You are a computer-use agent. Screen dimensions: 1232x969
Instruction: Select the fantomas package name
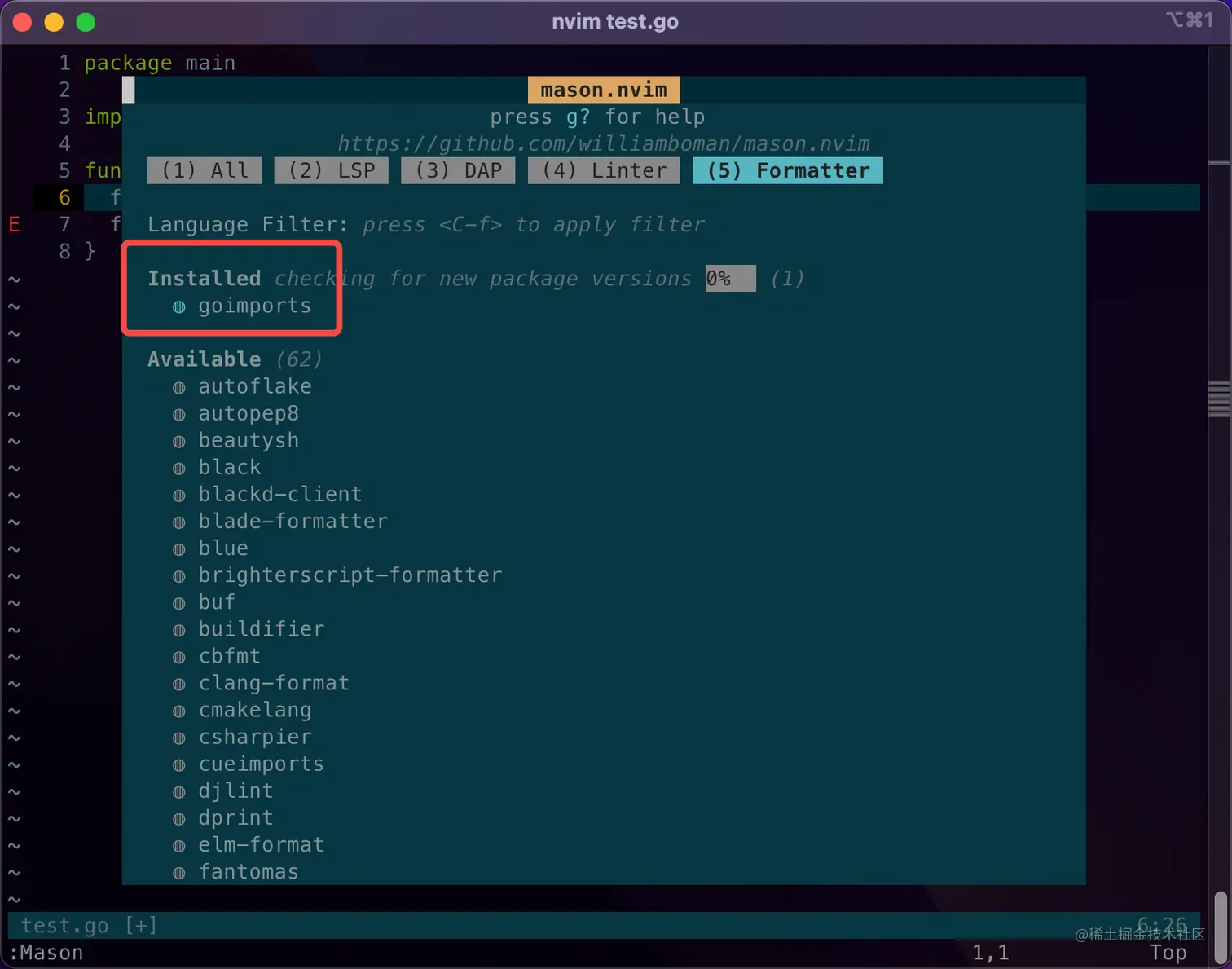(249, 871)
